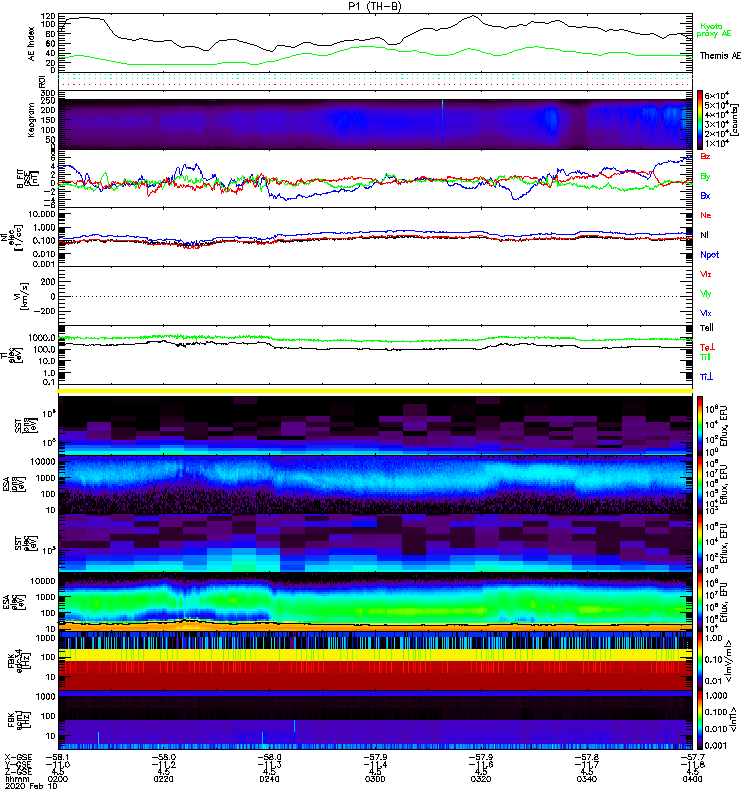Click the 120 tick on AE Index axis
Image resolution: width=750 pixels, height=800 pixels.
(x=49, y=16)
